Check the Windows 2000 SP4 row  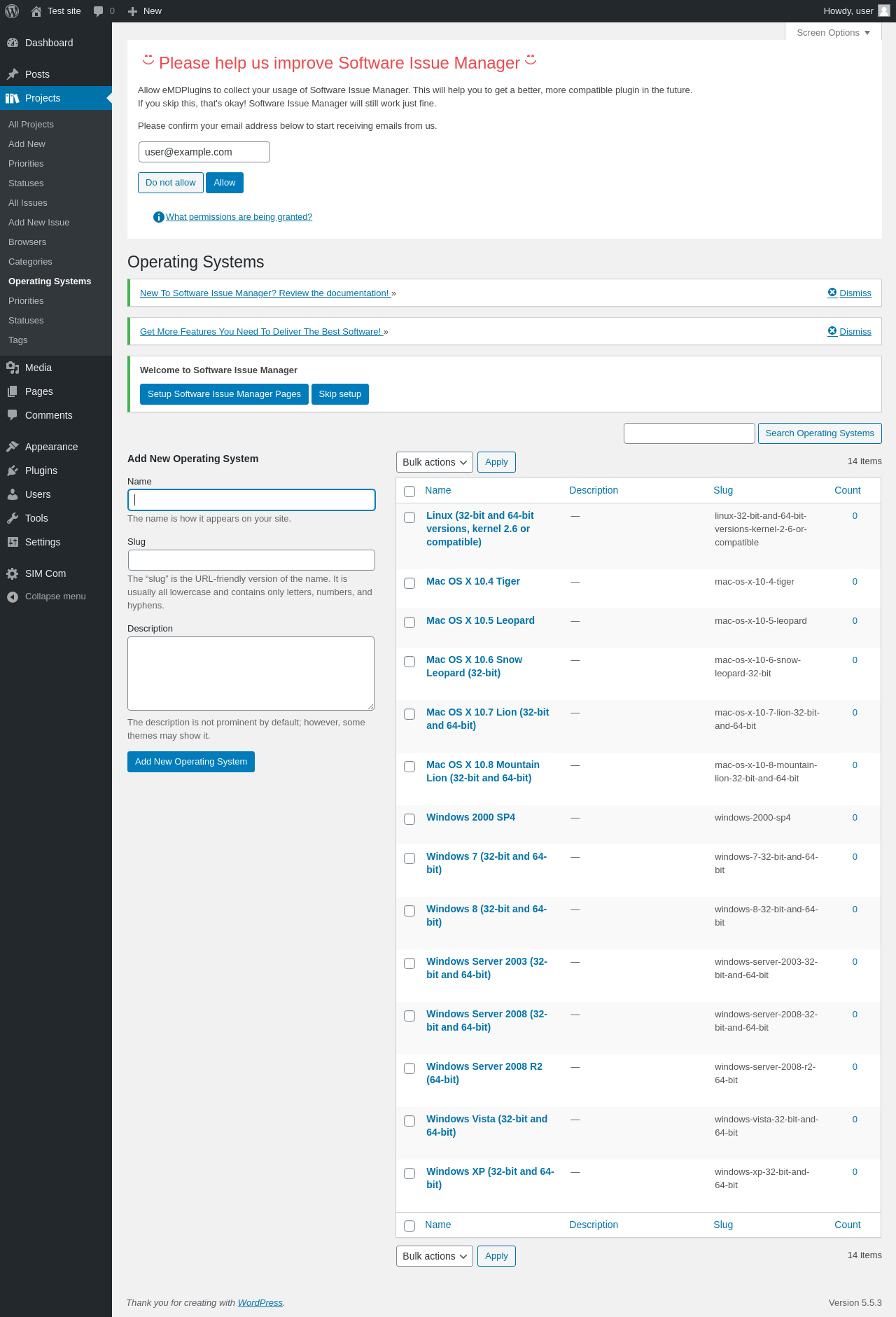[x=409, y=819]
